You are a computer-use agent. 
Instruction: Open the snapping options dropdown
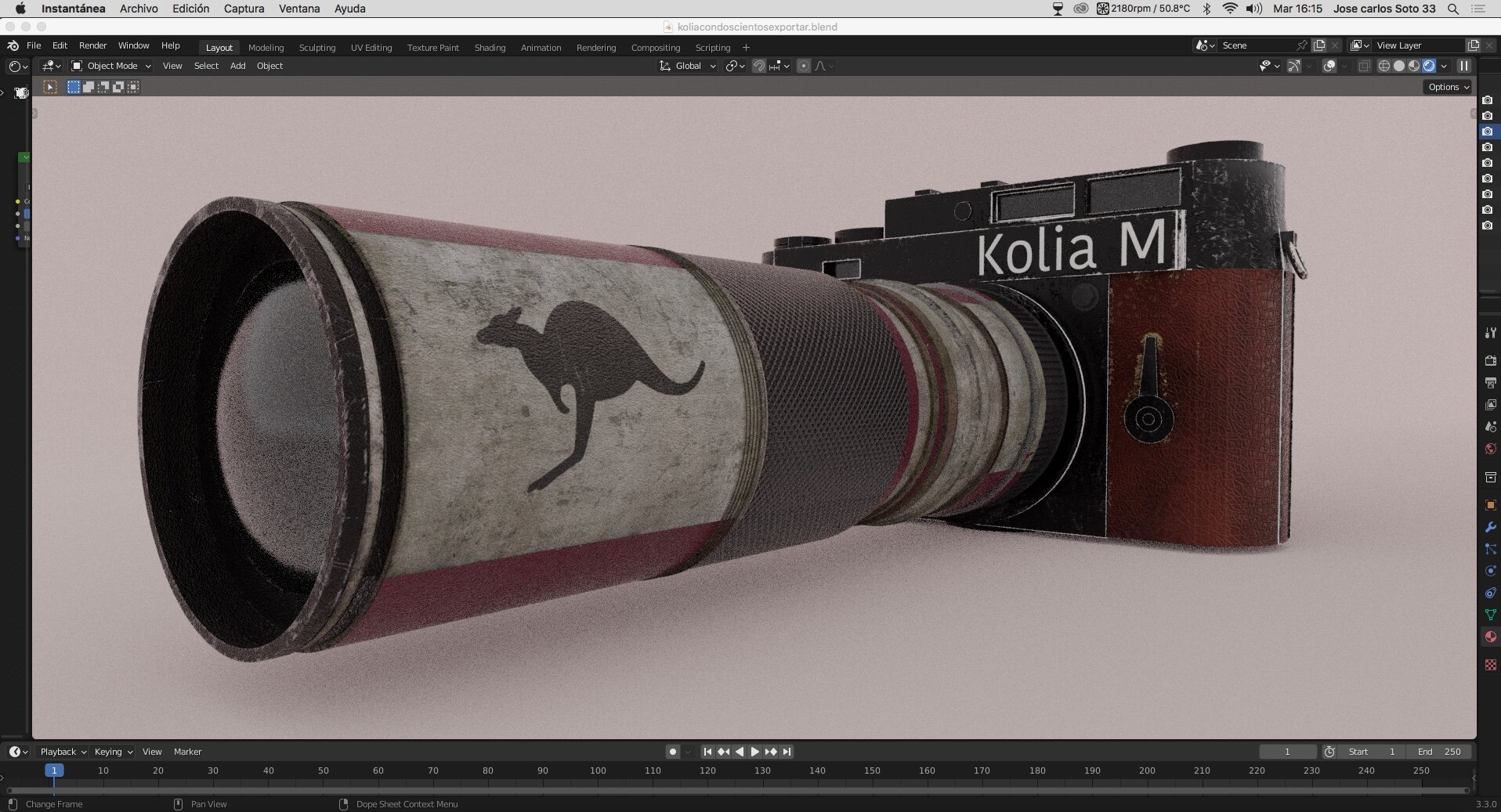779,66
